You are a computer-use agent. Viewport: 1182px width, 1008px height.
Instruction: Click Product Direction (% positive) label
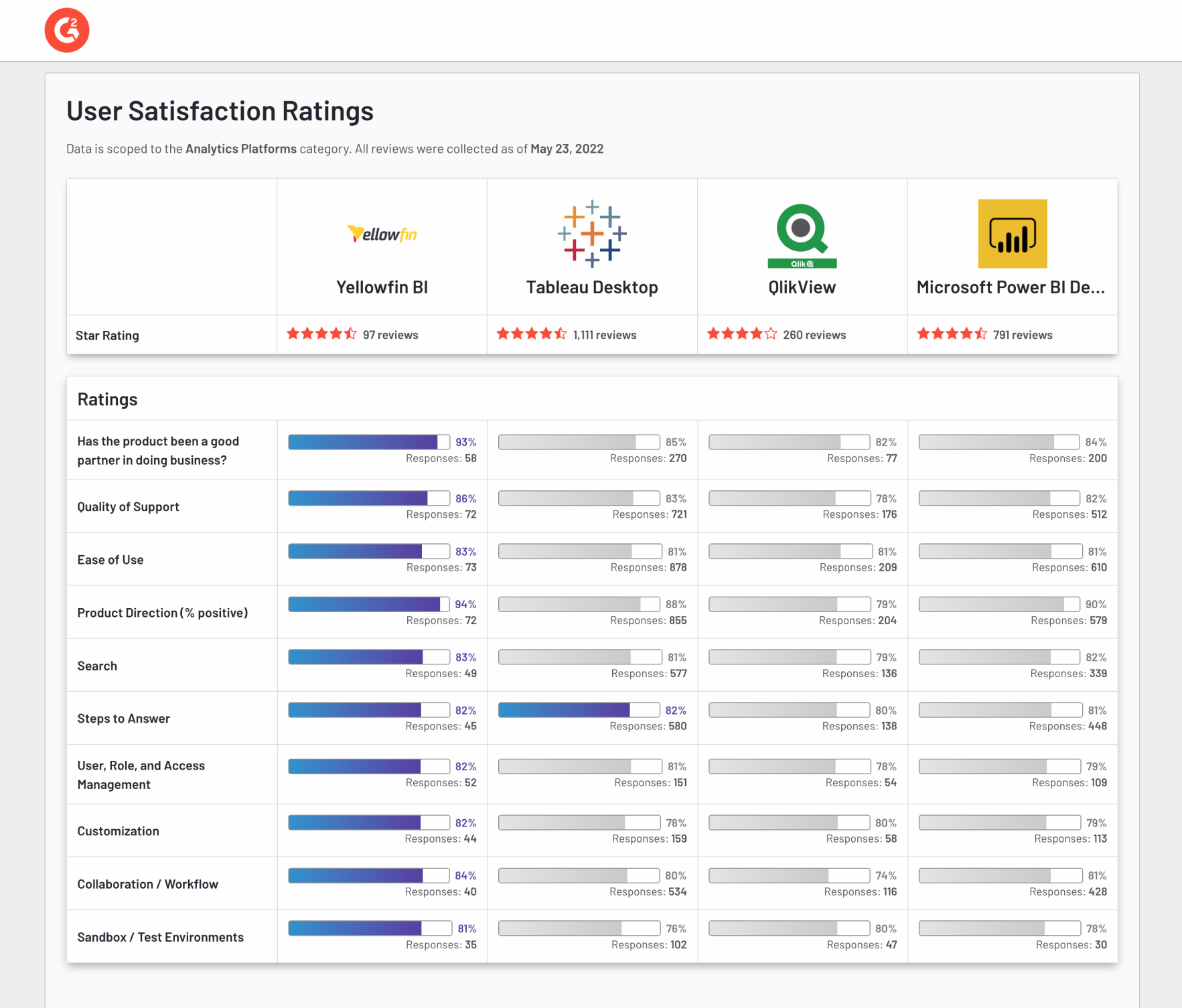[x=163, y=613]
